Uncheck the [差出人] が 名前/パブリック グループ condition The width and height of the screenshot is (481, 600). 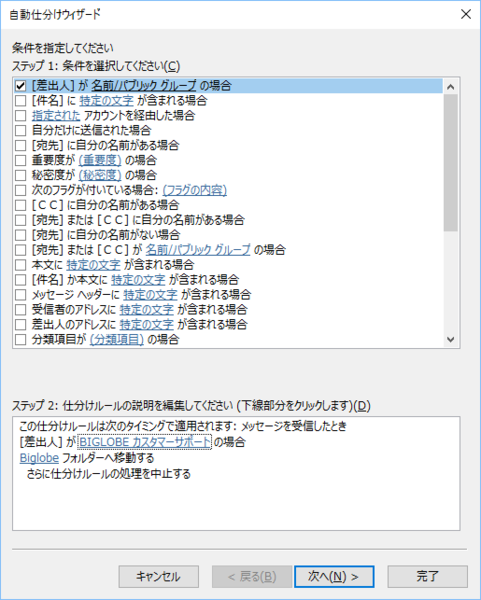20,86
